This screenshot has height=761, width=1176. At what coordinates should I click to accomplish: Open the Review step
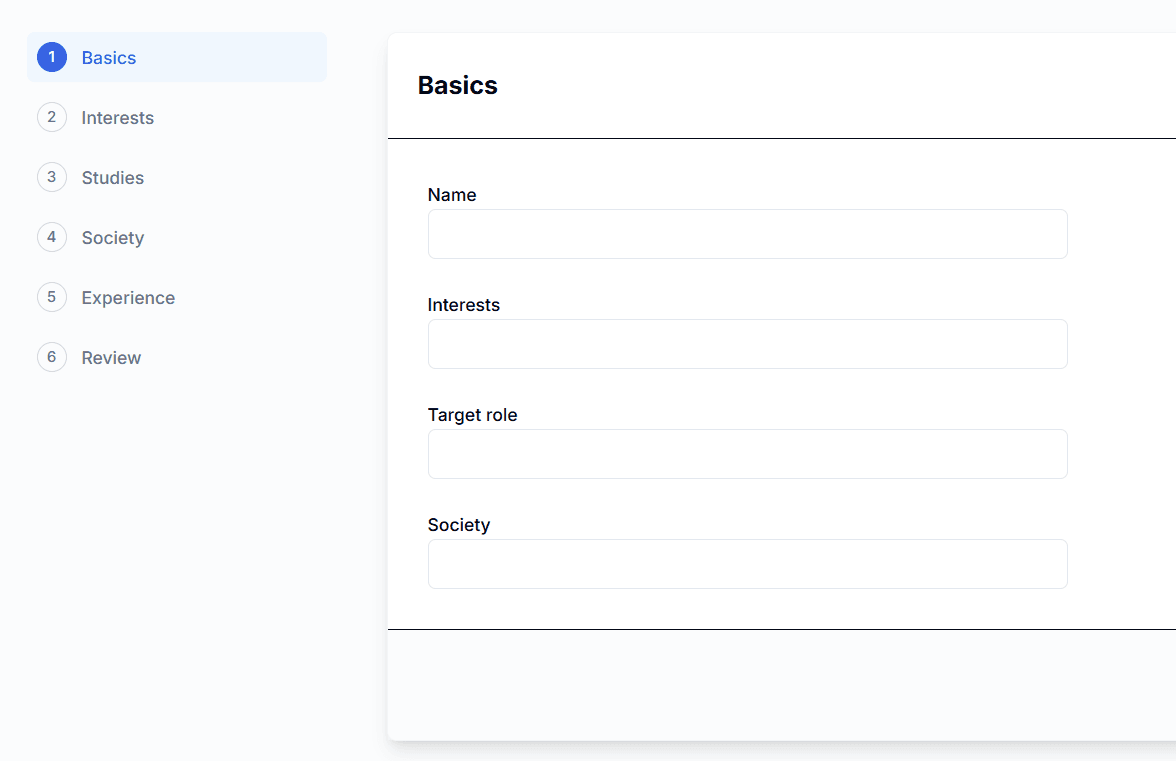coord(111,358)
